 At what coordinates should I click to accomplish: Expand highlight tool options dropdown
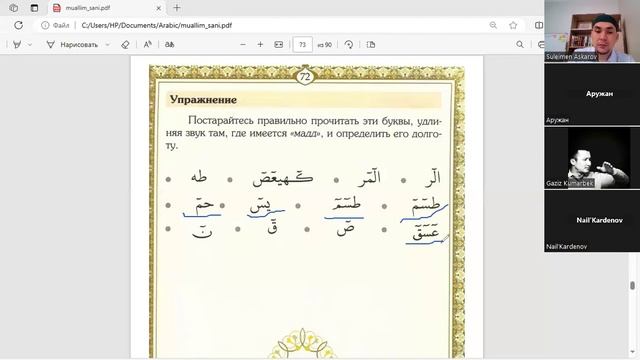[x=30, y=44]
